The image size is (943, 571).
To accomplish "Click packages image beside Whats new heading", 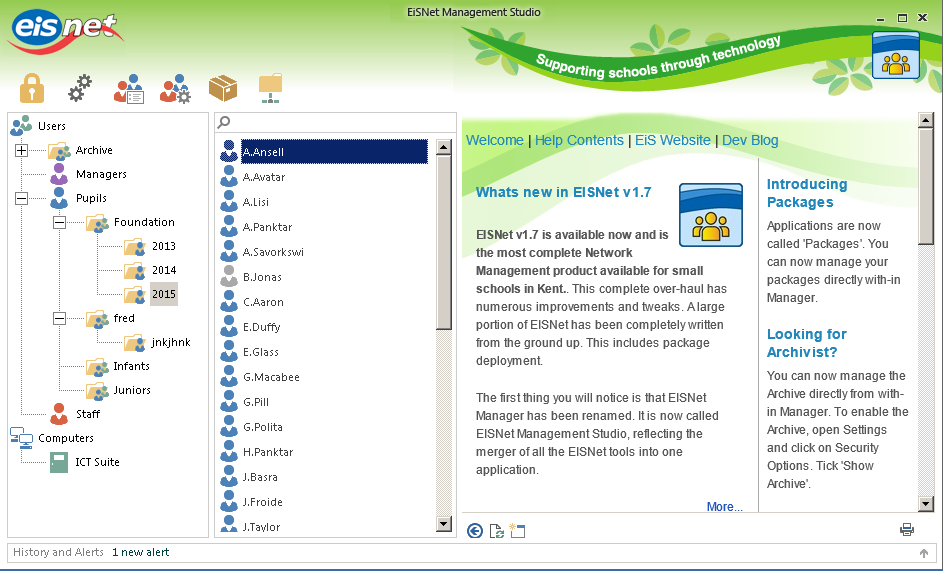I will (x=710, y=215).
